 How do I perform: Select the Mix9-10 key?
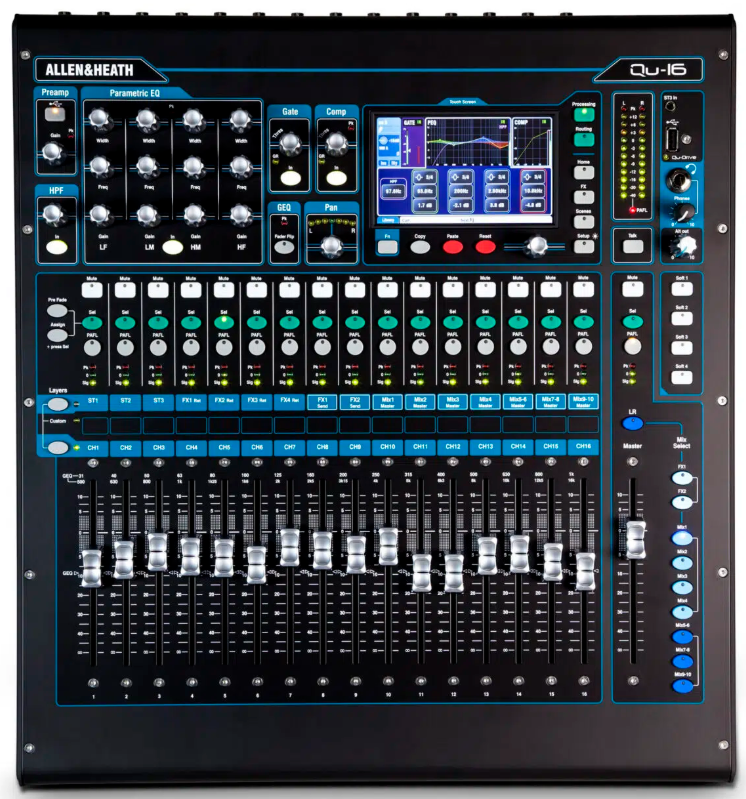click(x=682, y=686)
